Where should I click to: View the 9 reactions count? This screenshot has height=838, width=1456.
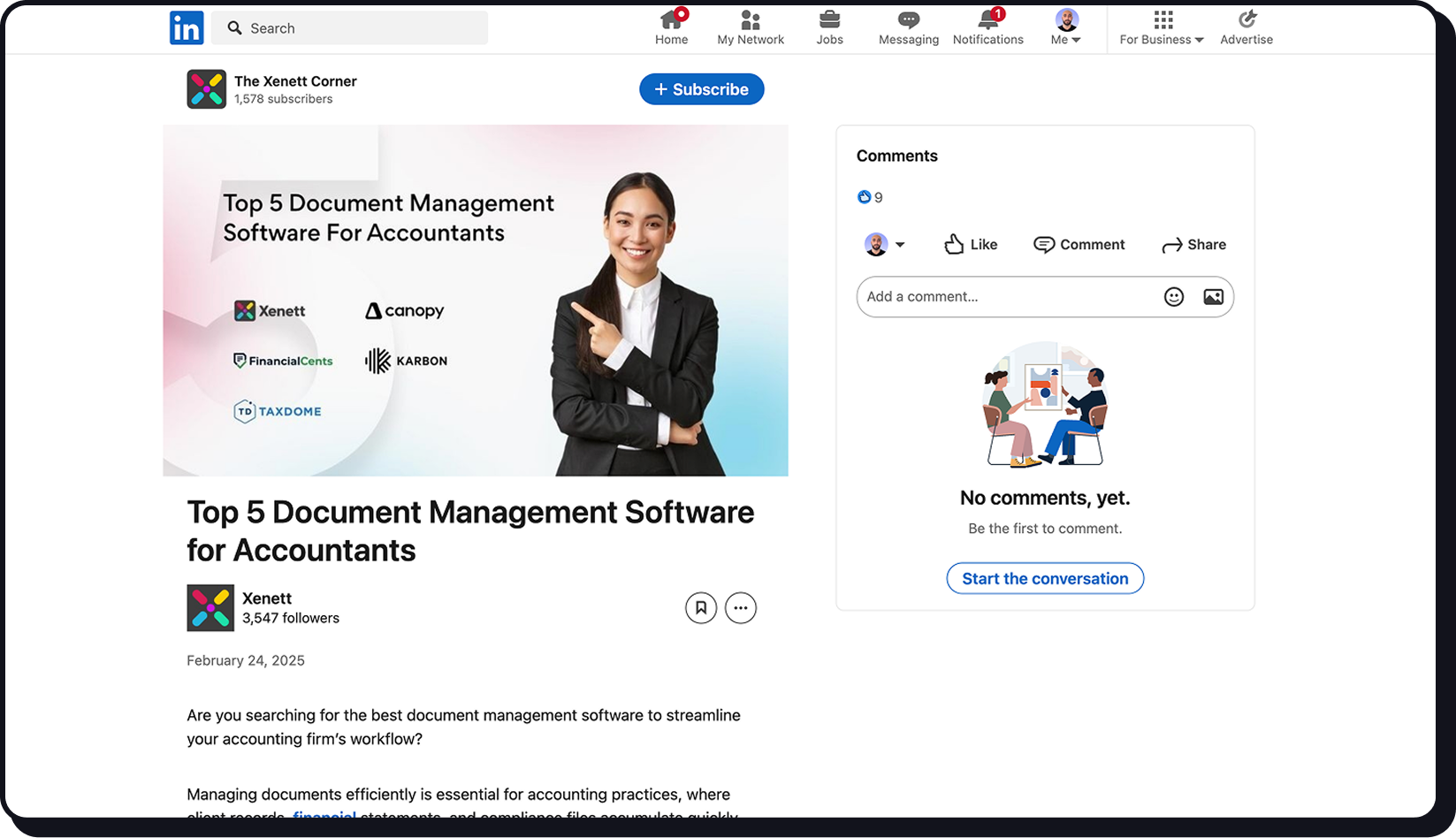870,197
